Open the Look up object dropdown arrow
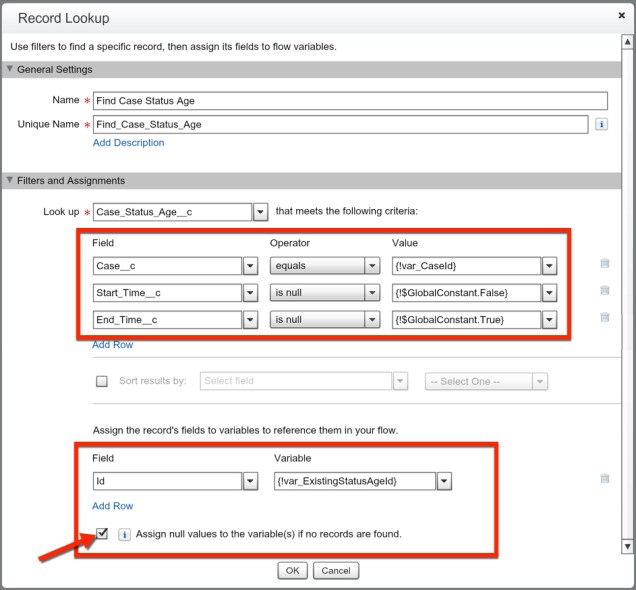 [x=260, y=212]
